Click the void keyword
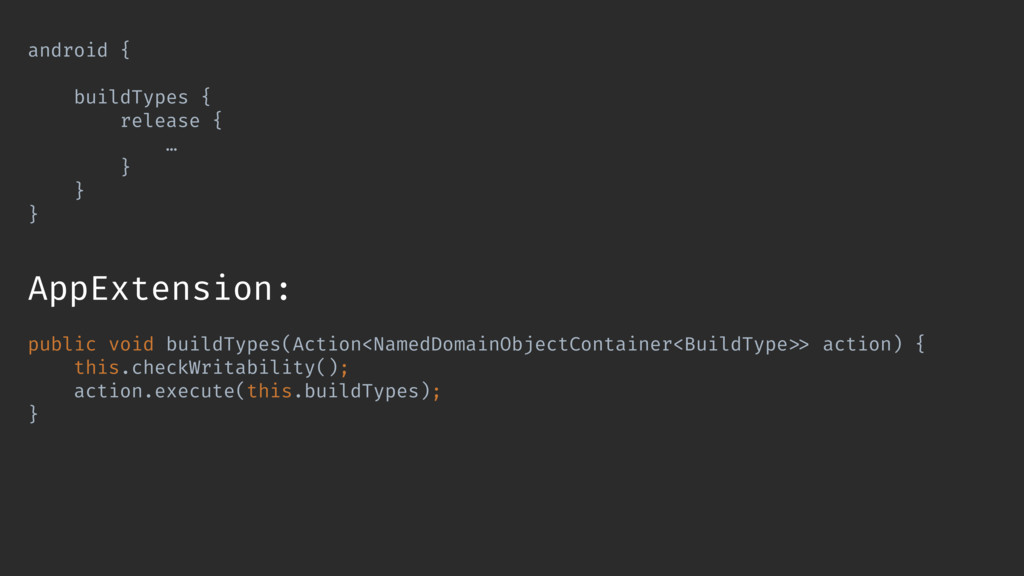Screen dimensions: 1024x576 click(x=131, y=344)
